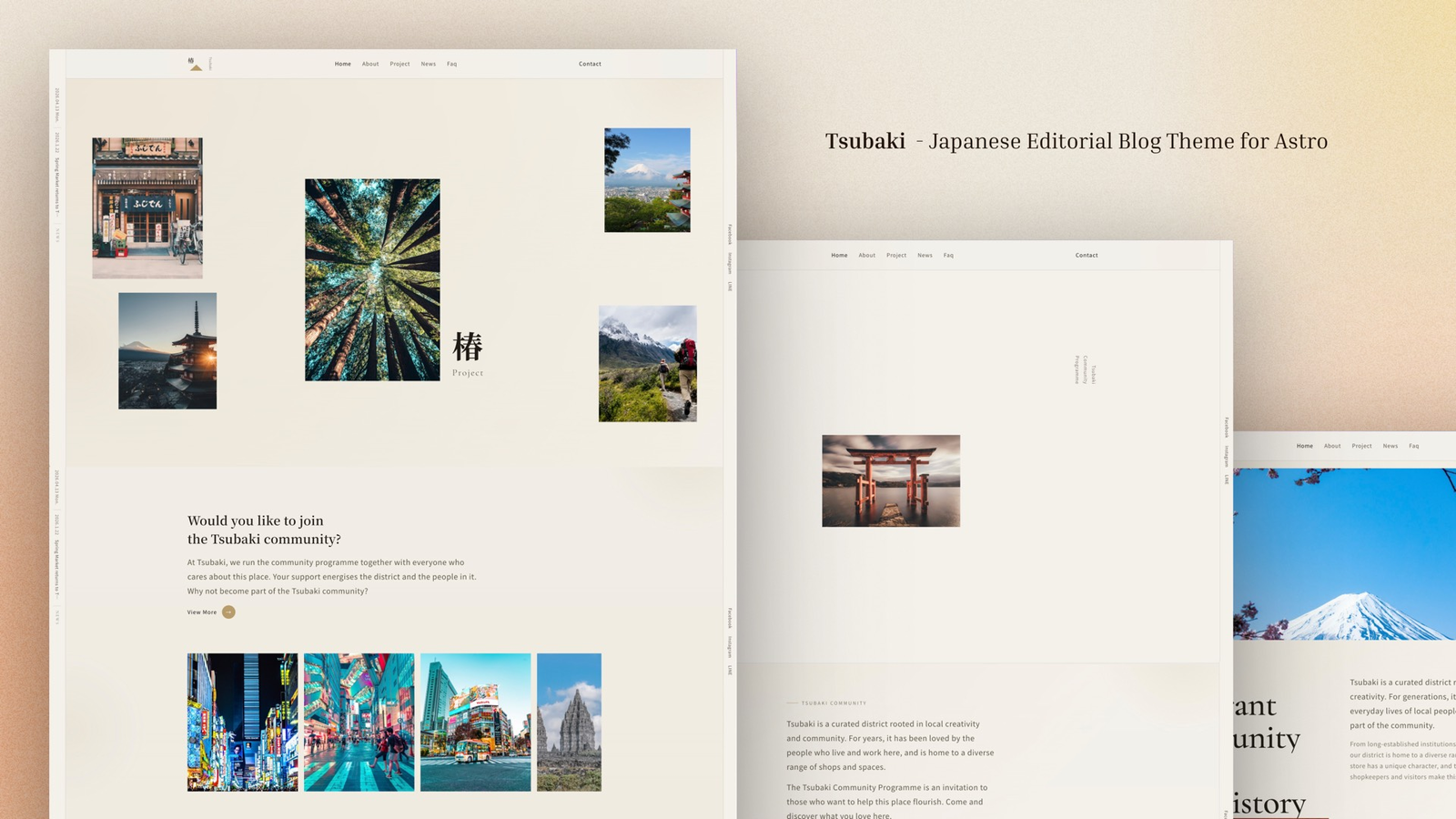Open Project in the collage page navigation

coord(399,64)
